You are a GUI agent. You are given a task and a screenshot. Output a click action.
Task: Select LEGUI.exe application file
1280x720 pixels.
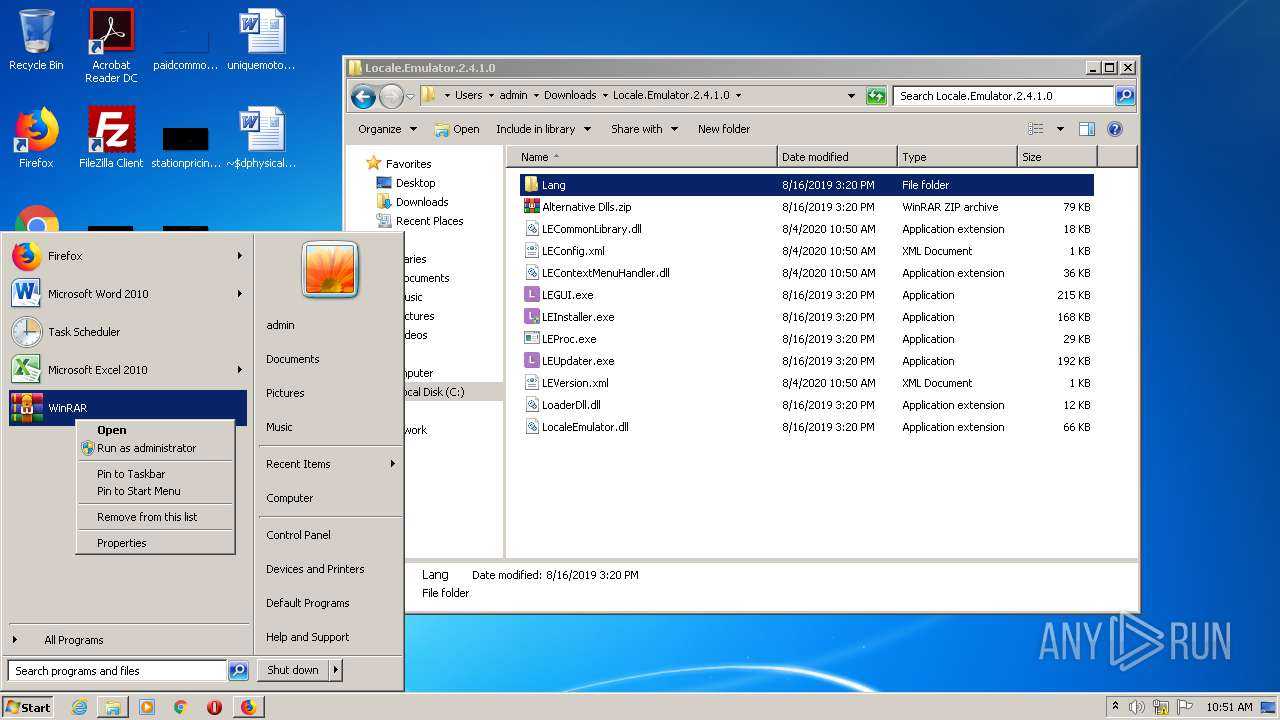coord(567,295)
